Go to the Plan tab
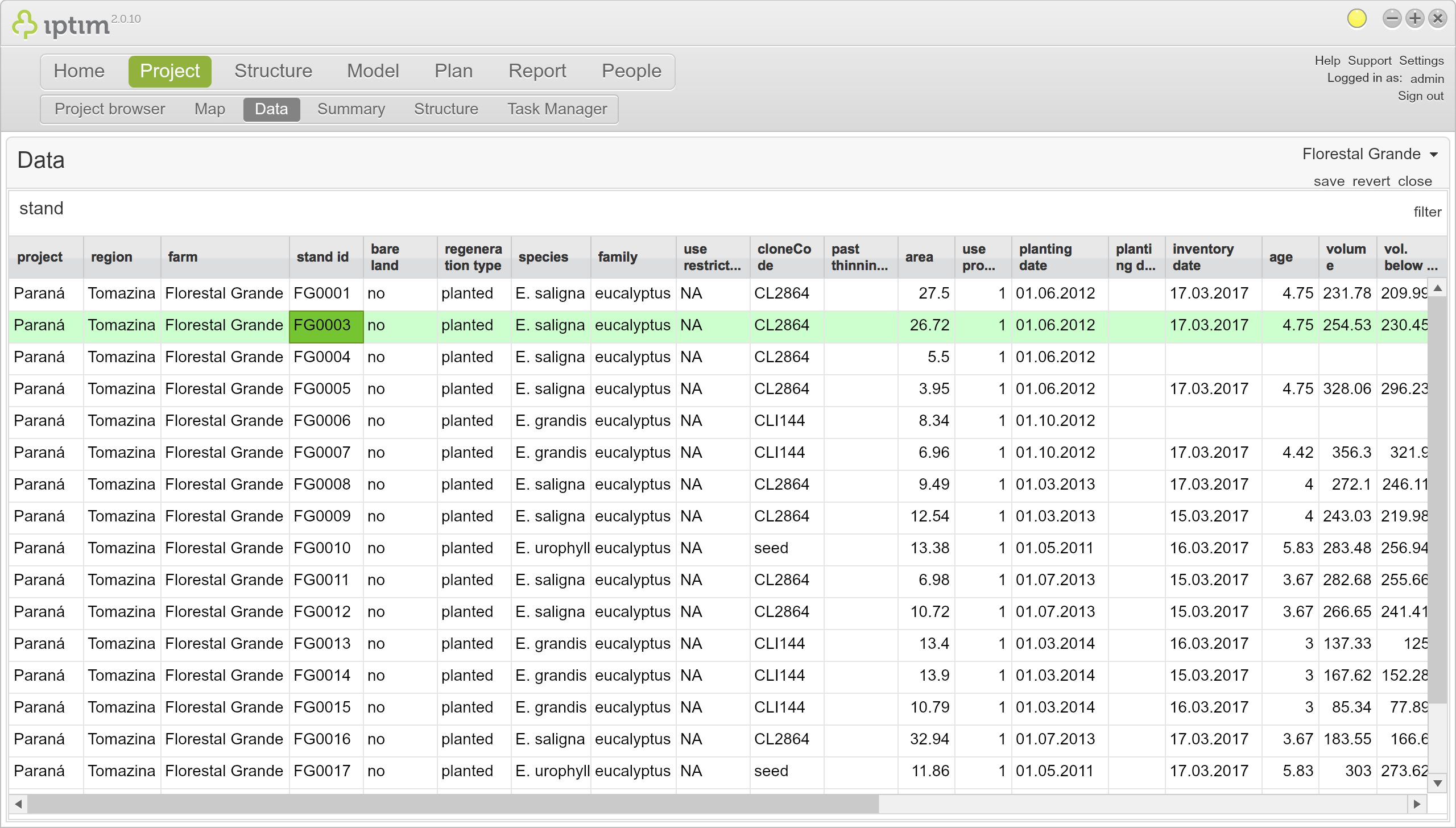 (453, 71)
